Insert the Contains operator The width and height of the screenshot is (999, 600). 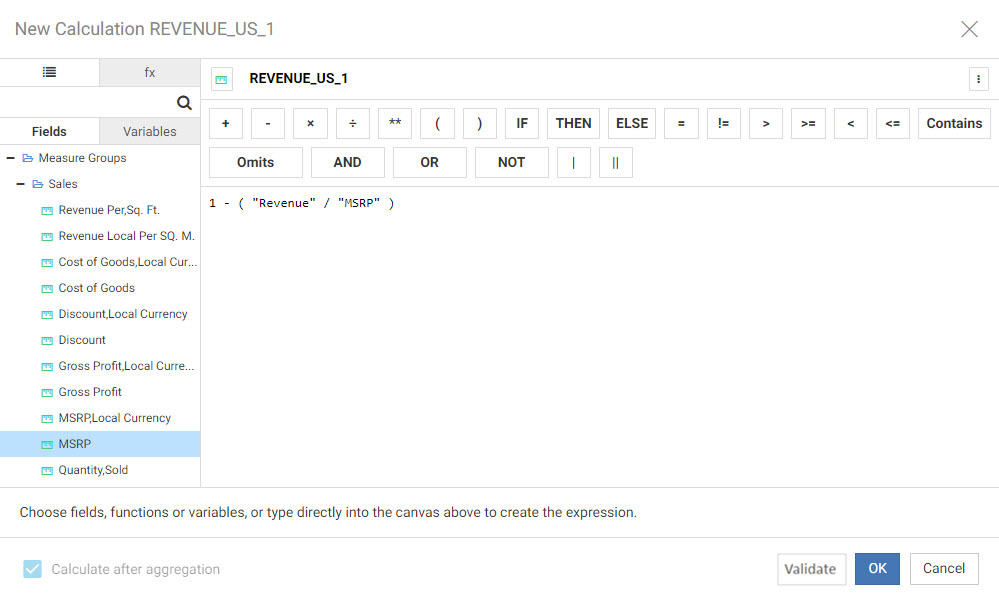pos(954,123)
